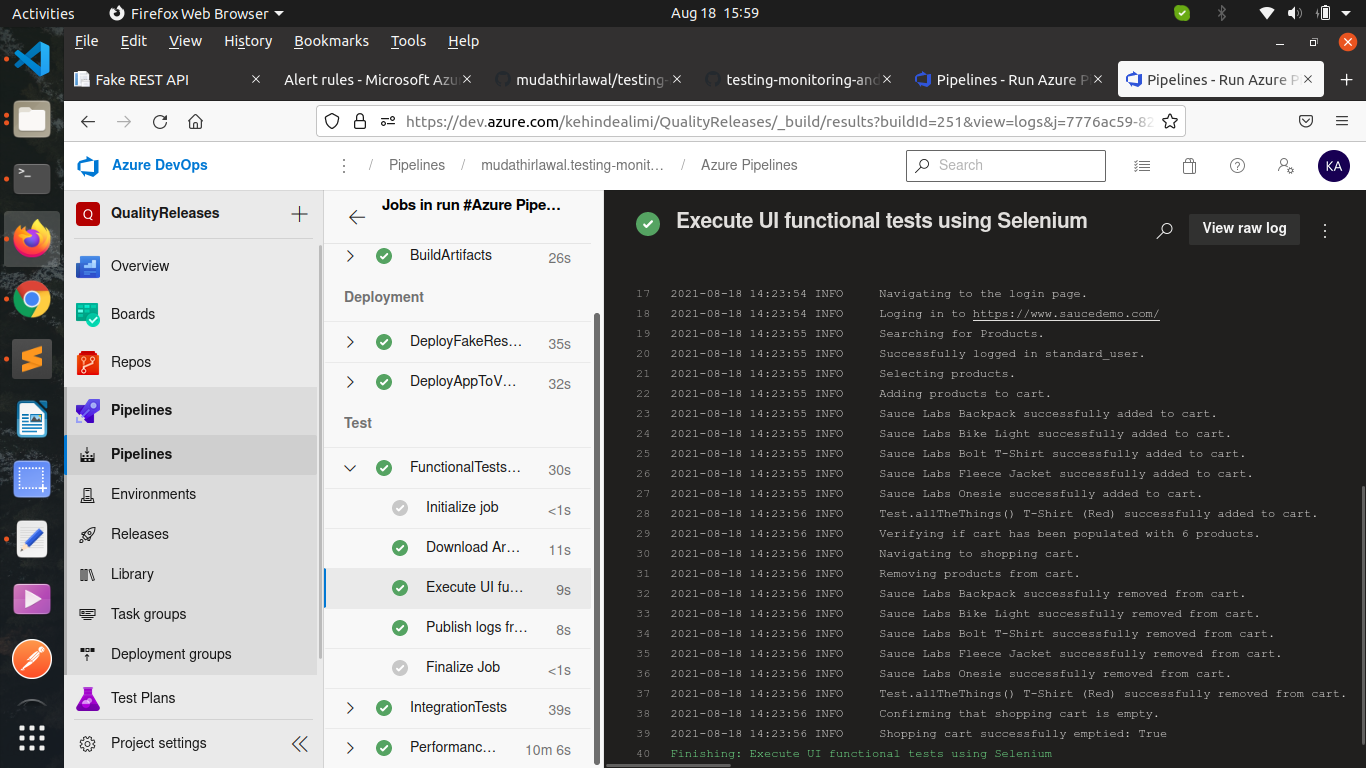The image size is (1366, 768).
Task: Expand the BuildArtifacts job
Action: pyautogui.click(x=350, y=256)
